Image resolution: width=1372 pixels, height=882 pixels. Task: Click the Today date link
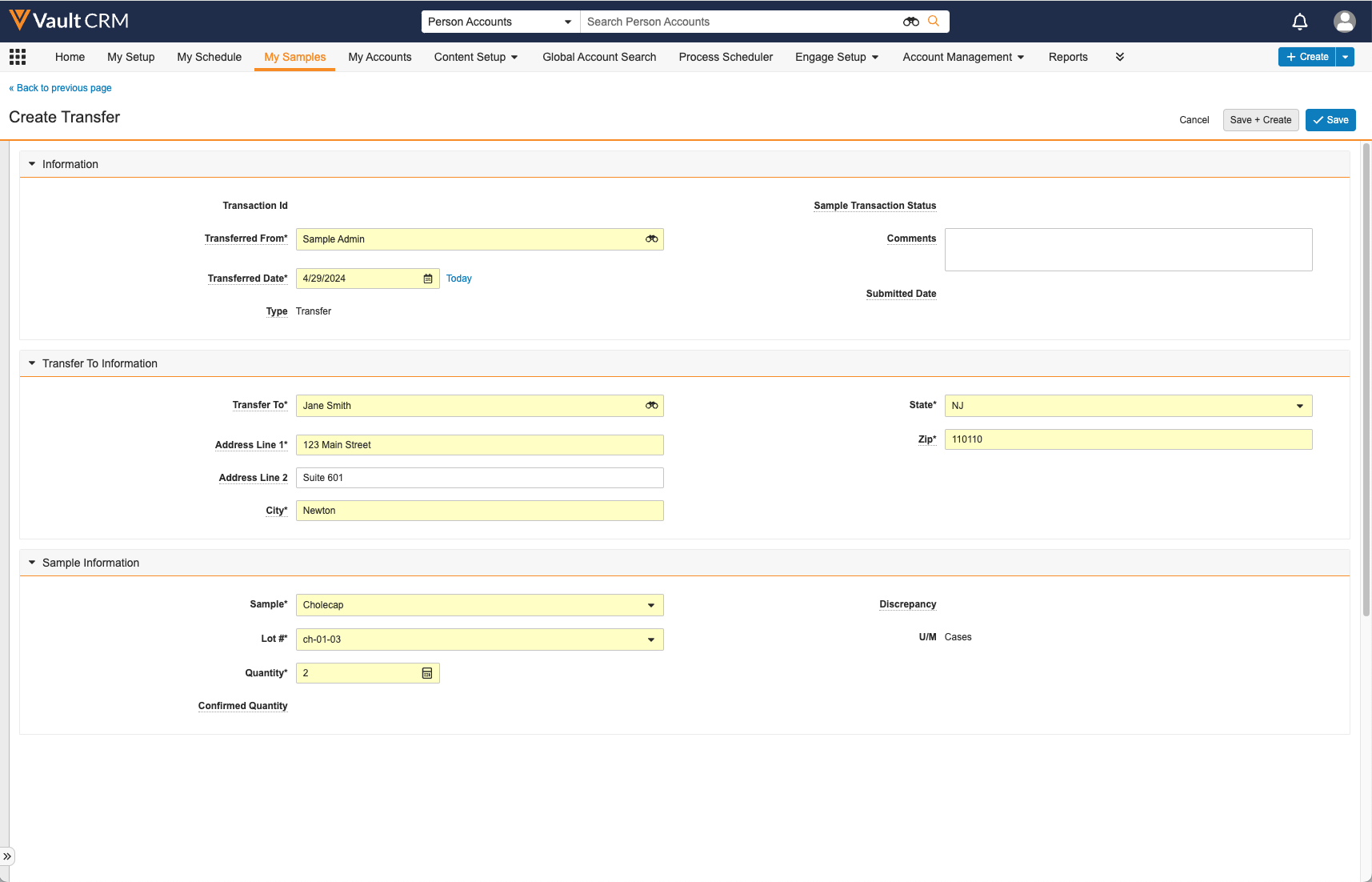[x=458, y=279]
